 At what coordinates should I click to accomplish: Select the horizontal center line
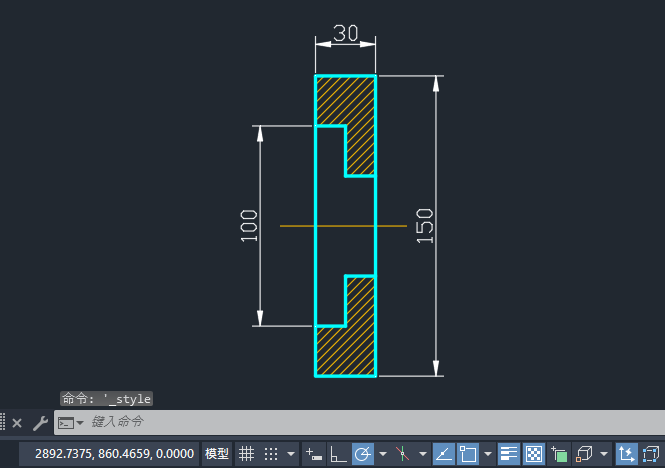[343, 226]
